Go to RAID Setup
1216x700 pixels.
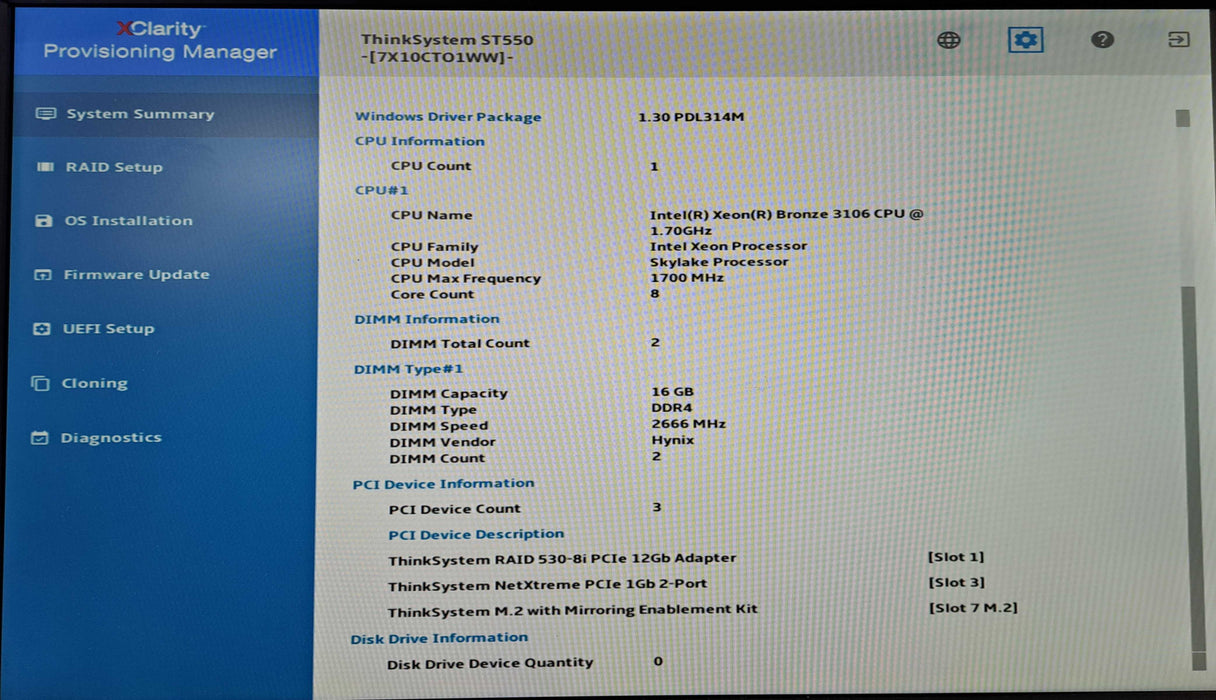(114, 167)
